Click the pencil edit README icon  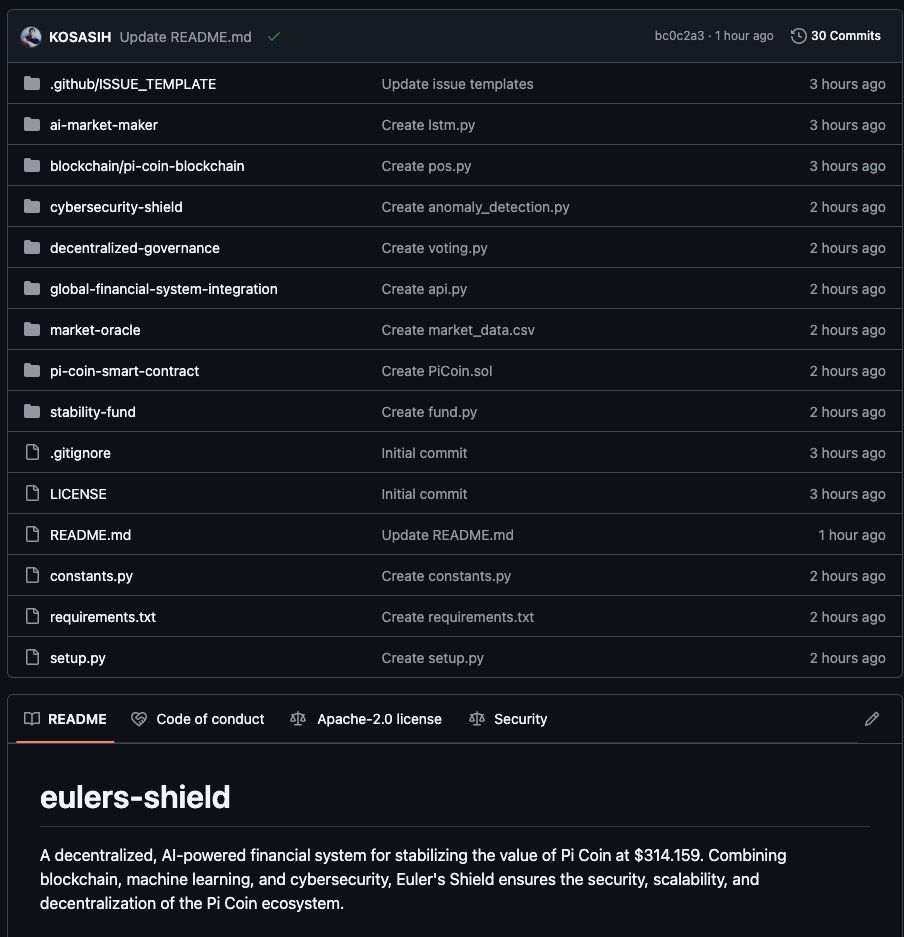pos(872,719)
